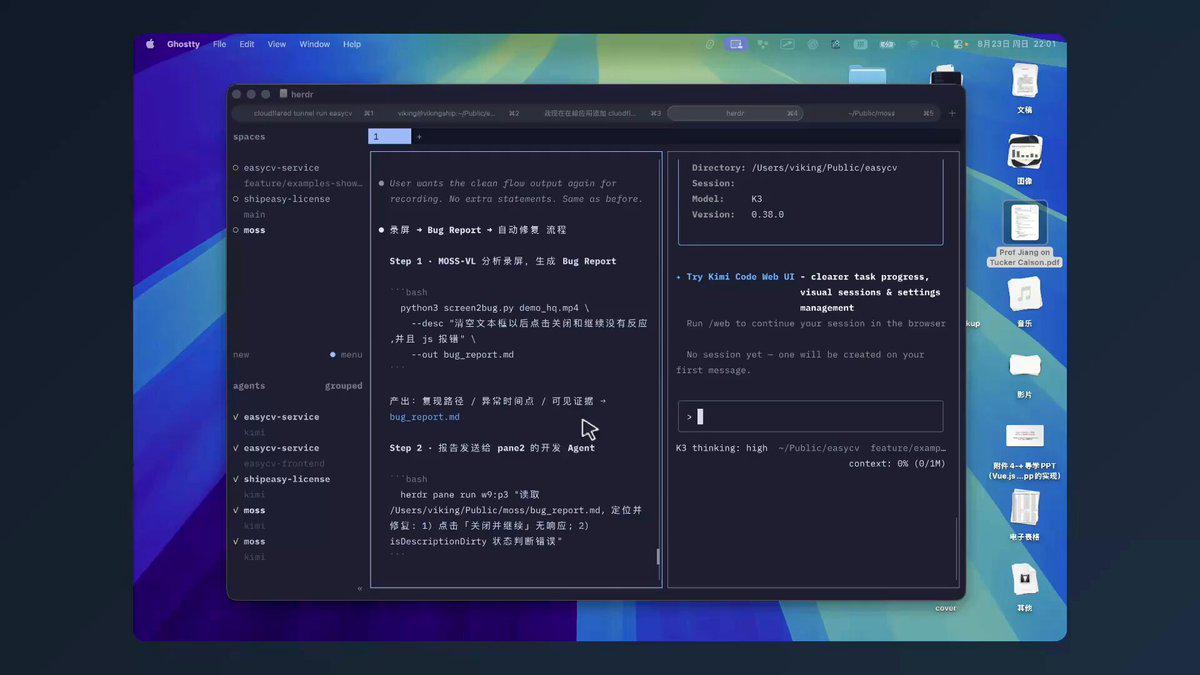This screenshot has height=675, width=1200.
Task: Switch to the viking@vikingship terminal tab
Action: (446, 113)
